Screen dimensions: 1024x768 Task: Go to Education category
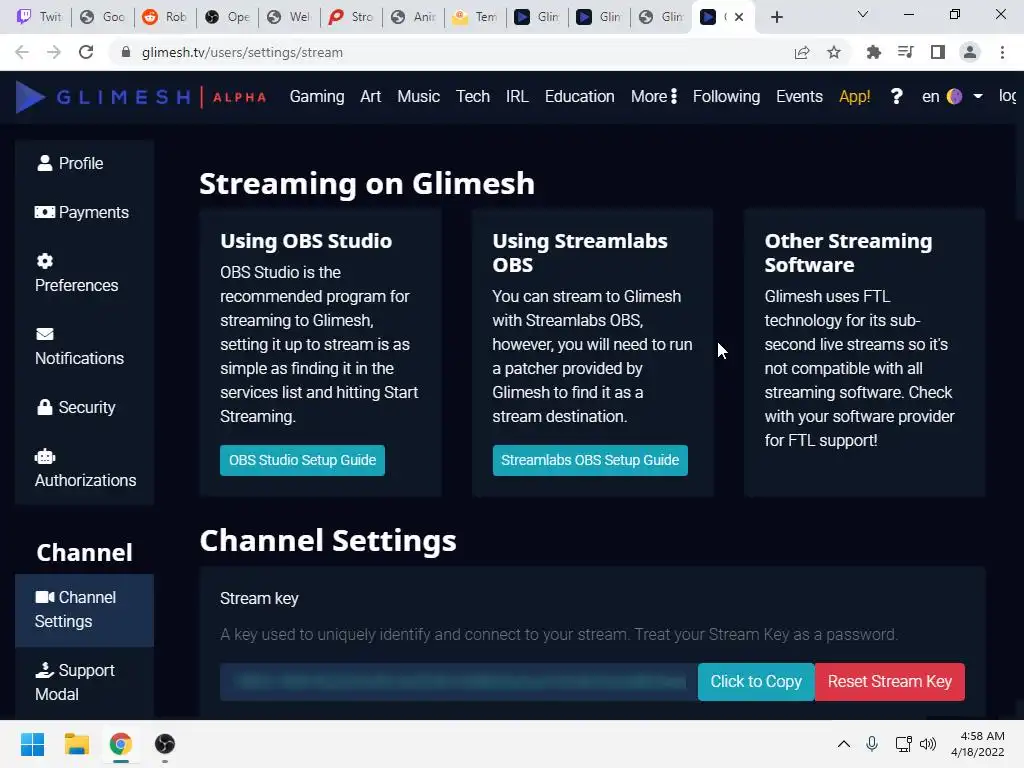pyautogui.click(x=579, y=97)
